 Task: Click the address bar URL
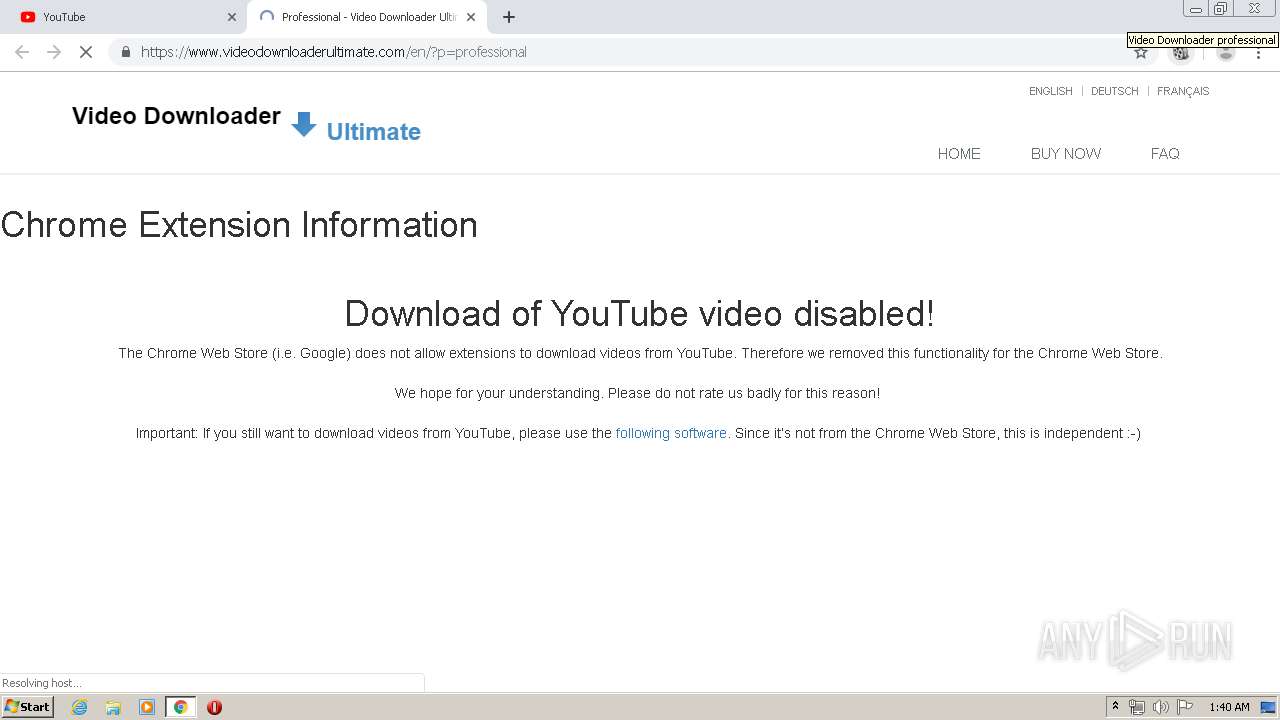pos(334,52)
